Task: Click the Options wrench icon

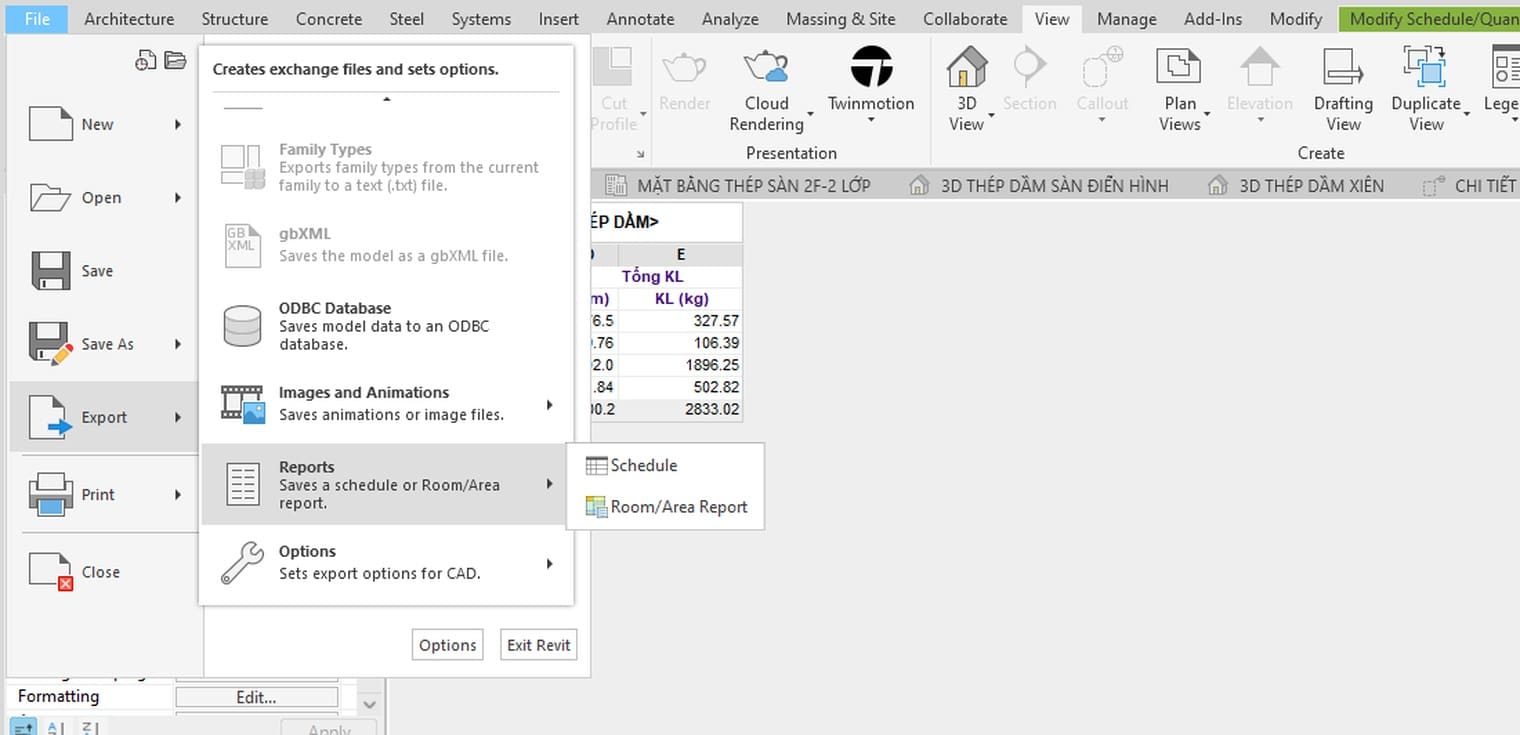Action: point(242,563)
